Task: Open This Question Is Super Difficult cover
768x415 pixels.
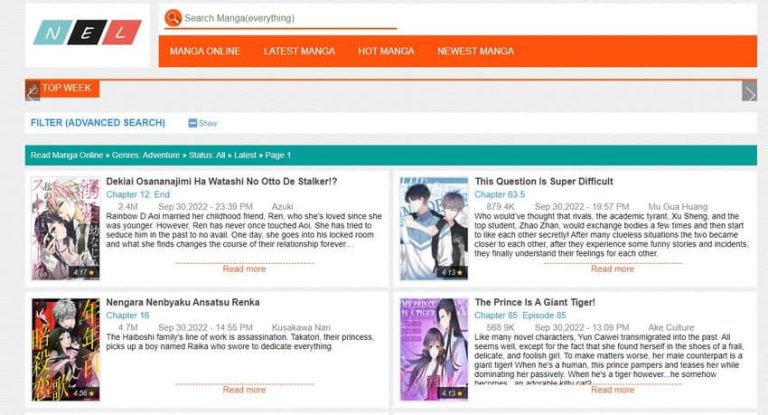Action: coord(434,228)
